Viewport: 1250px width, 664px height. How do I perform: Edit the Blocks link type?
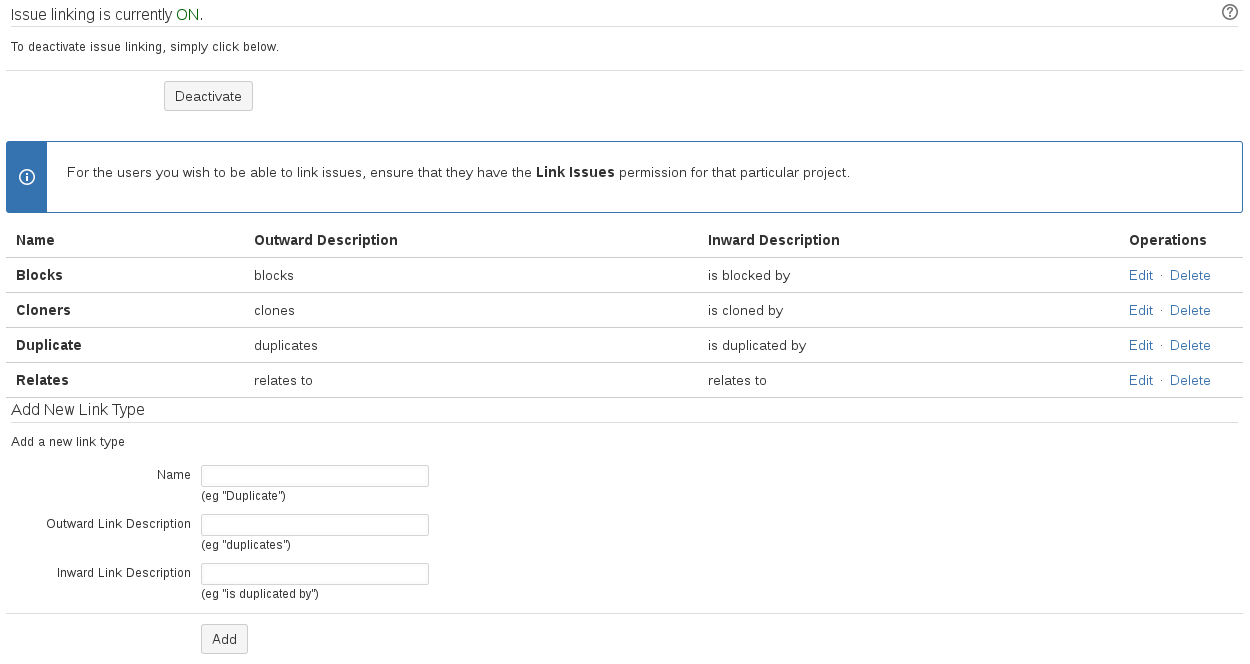[x=1141, y=275]
